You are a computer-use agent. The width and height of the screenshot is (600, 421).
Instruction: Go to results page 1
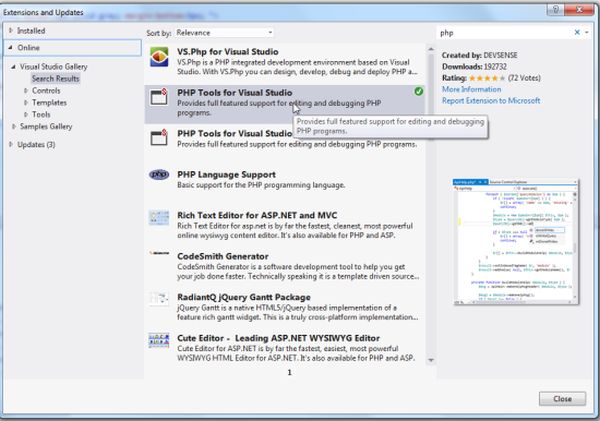[x=289, y=372]
